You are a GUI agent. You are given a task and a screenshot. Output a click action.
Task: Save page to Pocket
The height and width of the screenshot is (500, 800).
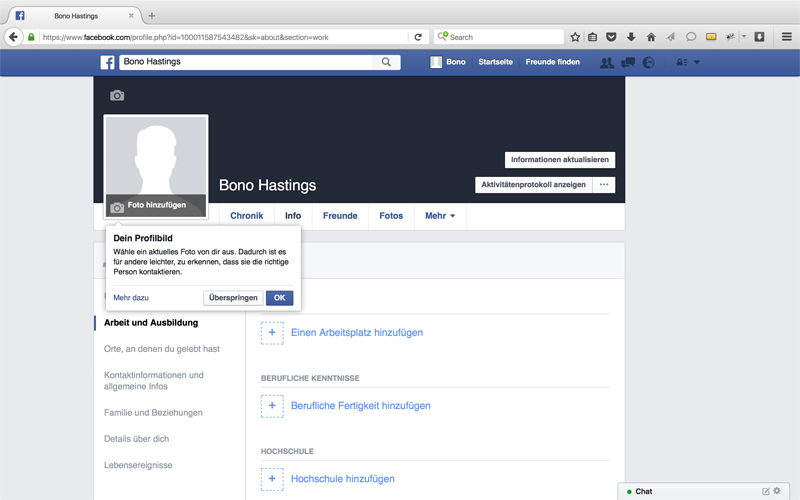coord(611,37)
